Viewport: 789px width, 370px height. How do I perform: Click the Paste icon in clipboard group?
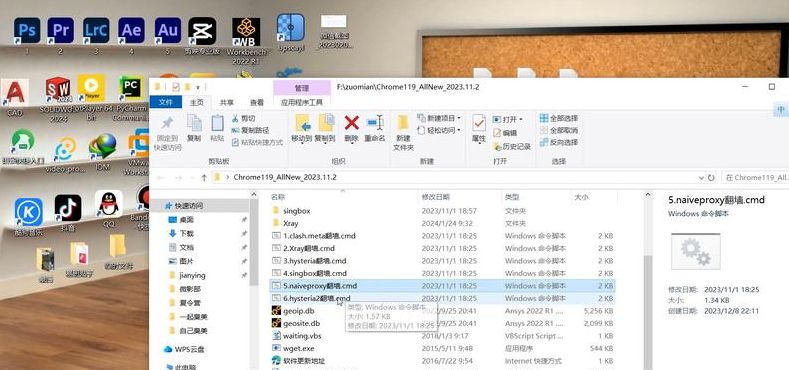[x=217, y=123]
